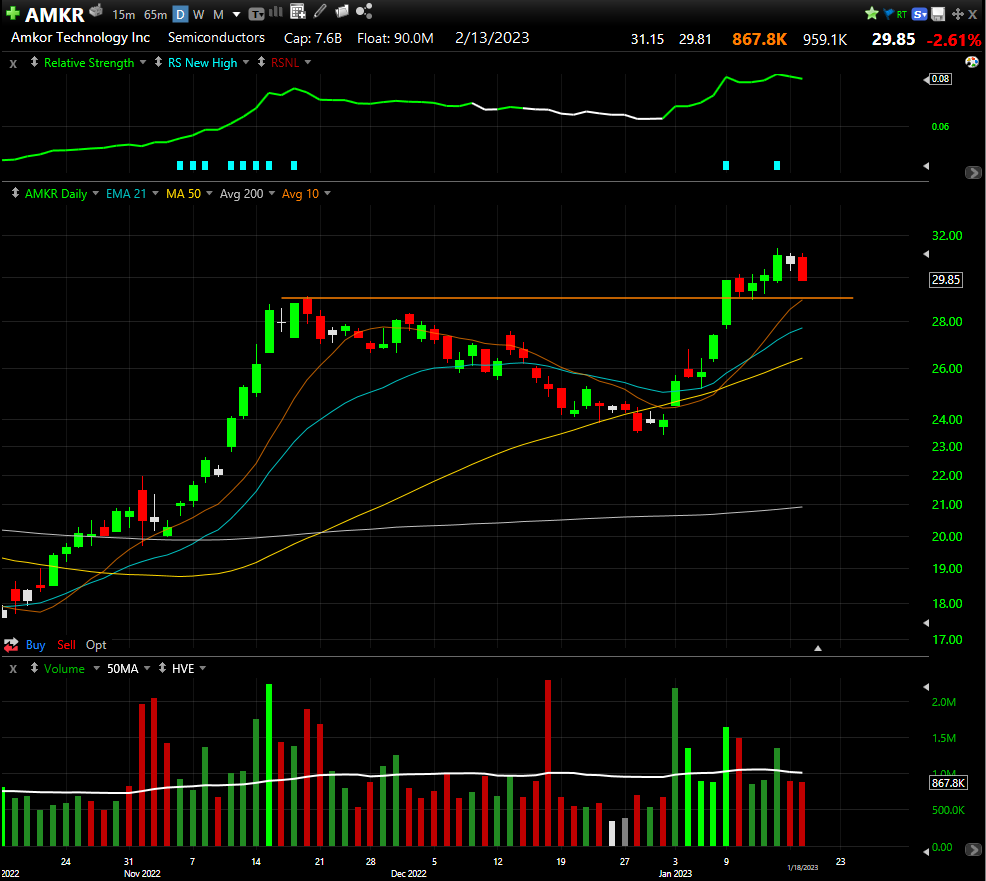Image resolution: width=986 pixels, height=881 pixels.
Task: Expand the HVE dropdown arrow
Action: pyautogui.click(x=202, y=668)
